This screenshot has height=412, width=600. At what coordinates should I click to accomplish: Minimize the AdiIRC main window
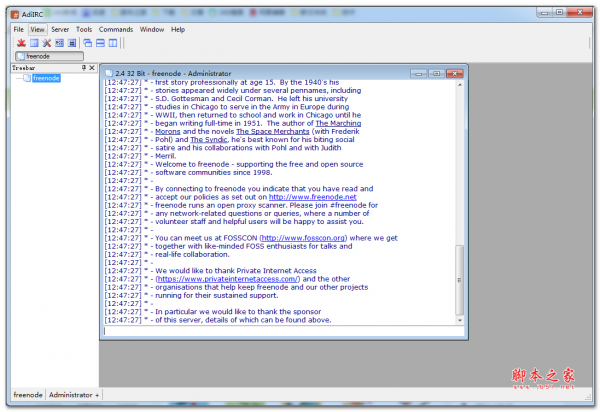point(545,13)
